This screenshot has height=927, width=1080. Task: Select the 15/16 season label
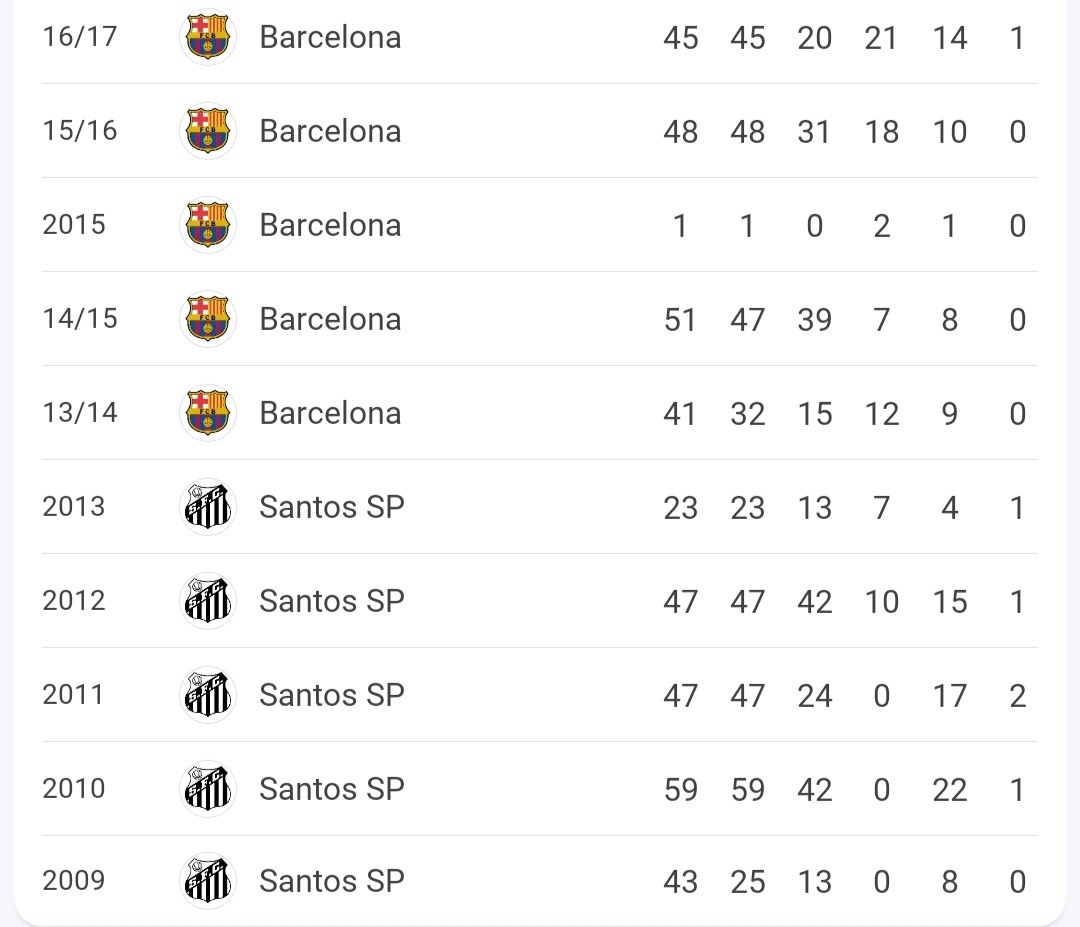[80, 131]
